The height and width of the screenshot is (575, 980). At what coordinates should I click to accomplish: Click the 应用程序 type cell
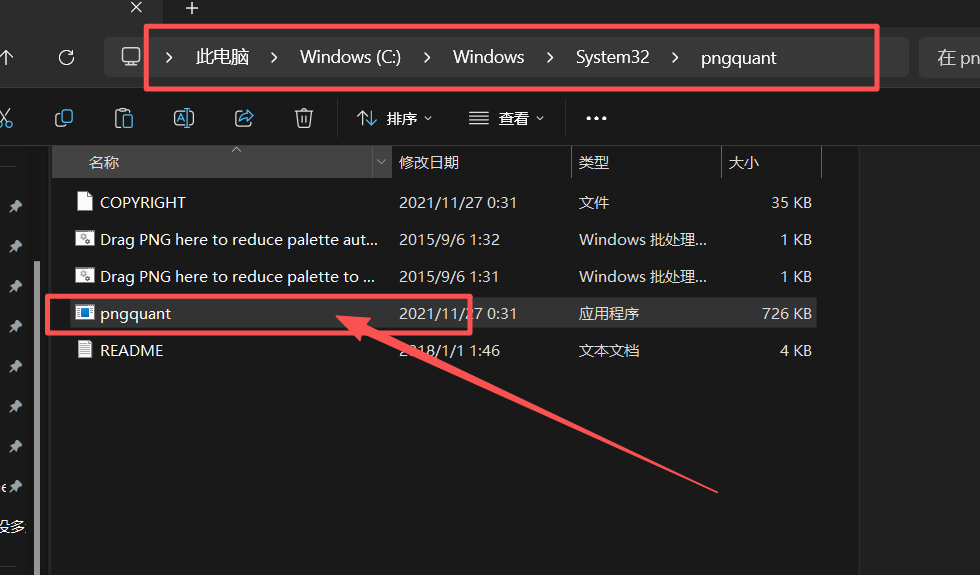tap(609, 313)
